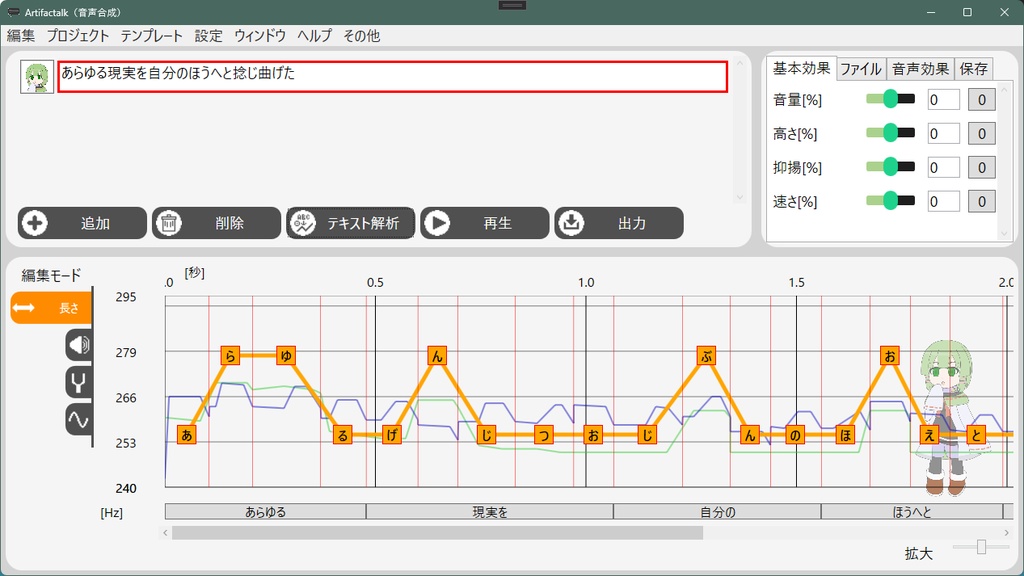The width and height of the screenshot is (1024, 576).
Task: Open the プロジェクト menu
Action: click(x=78, y=36)
